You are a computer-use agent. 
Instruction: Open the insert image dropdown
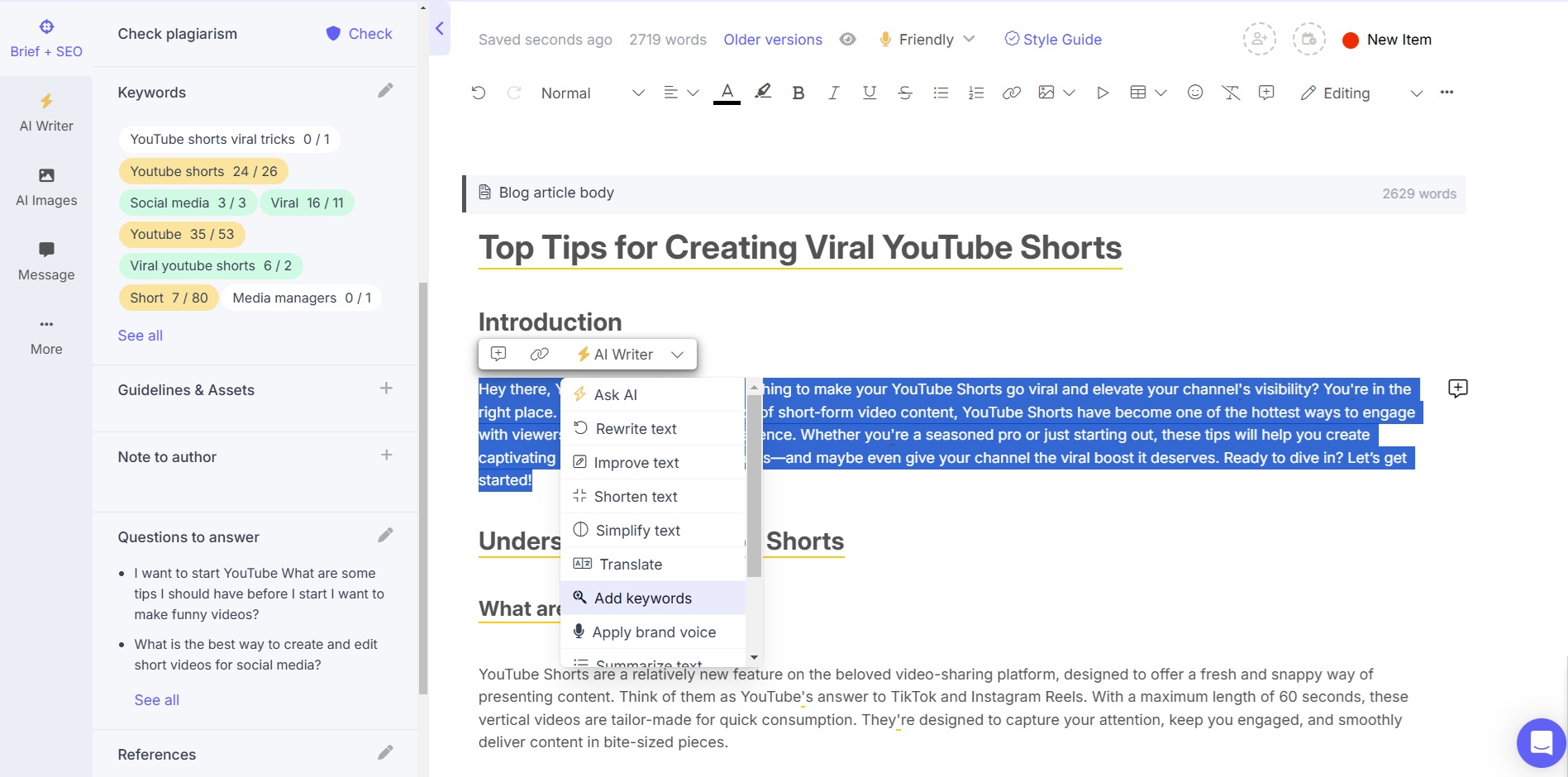(1056, 93)
